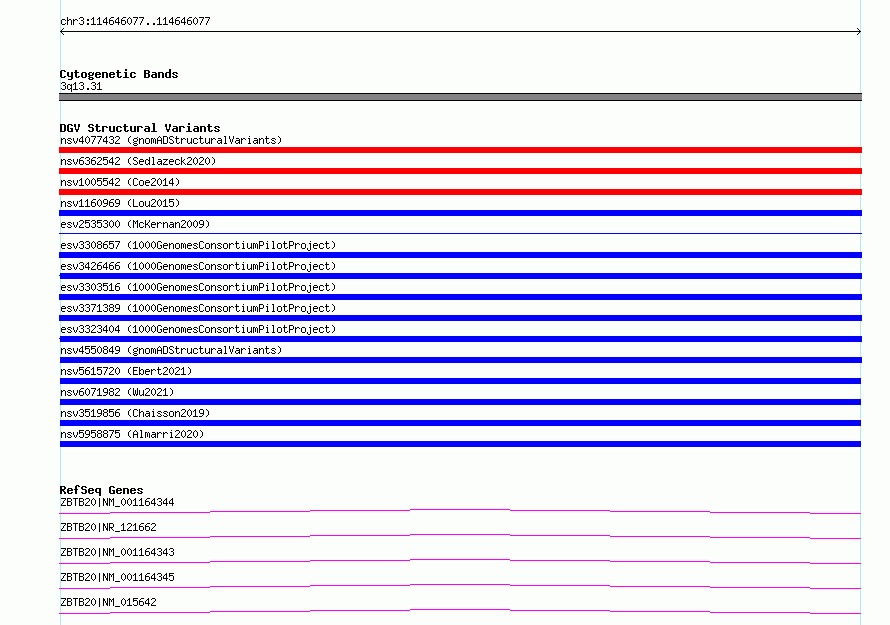Open variant nsv4077432 (gnomADStructuralVariants) label
This screenshot has height=625, width=890.
tap(171, 140)
